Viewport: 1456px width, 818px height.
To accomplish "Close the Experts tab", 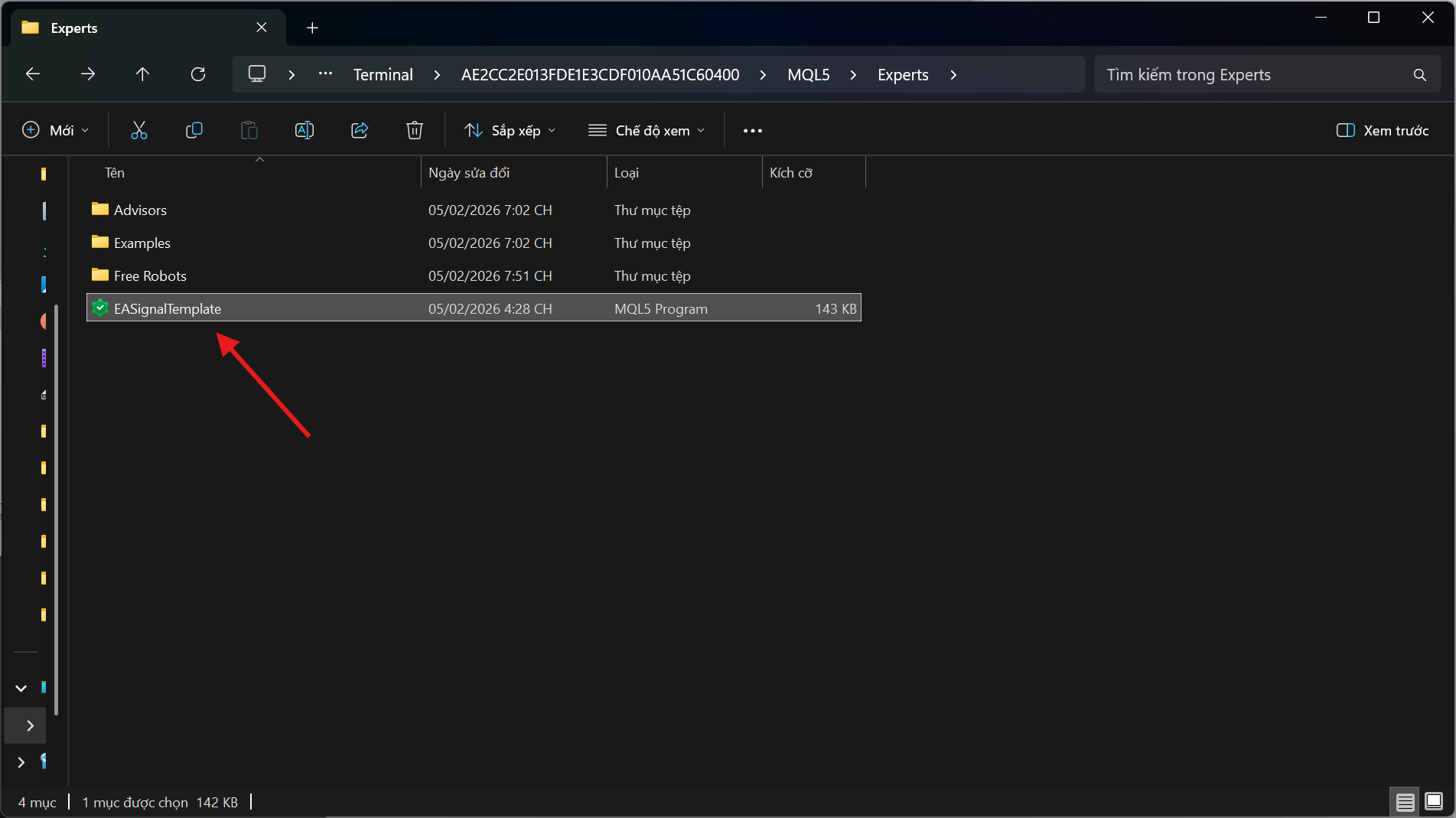I will pos(262,28).
